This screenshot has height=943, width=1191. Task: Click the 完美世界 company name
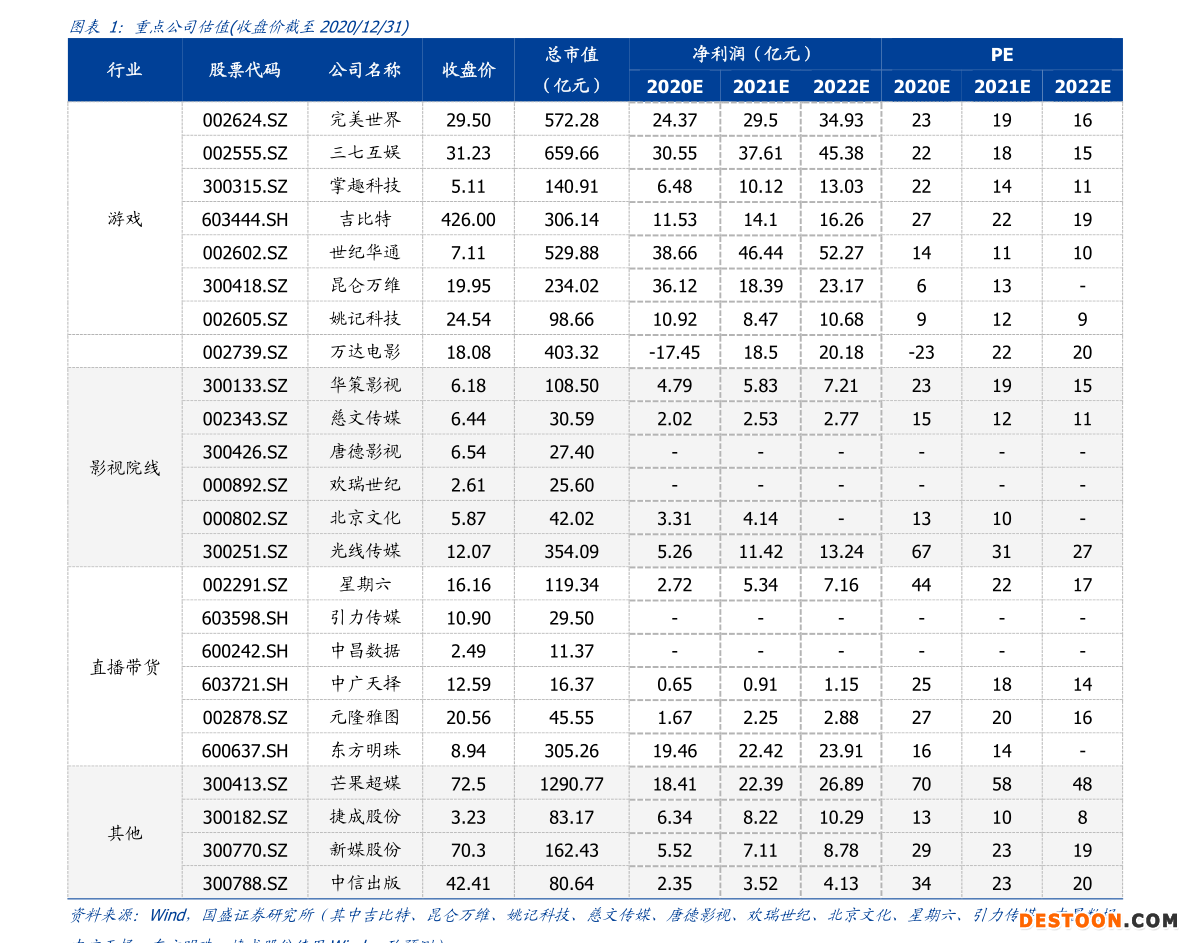tap(365, 120)
